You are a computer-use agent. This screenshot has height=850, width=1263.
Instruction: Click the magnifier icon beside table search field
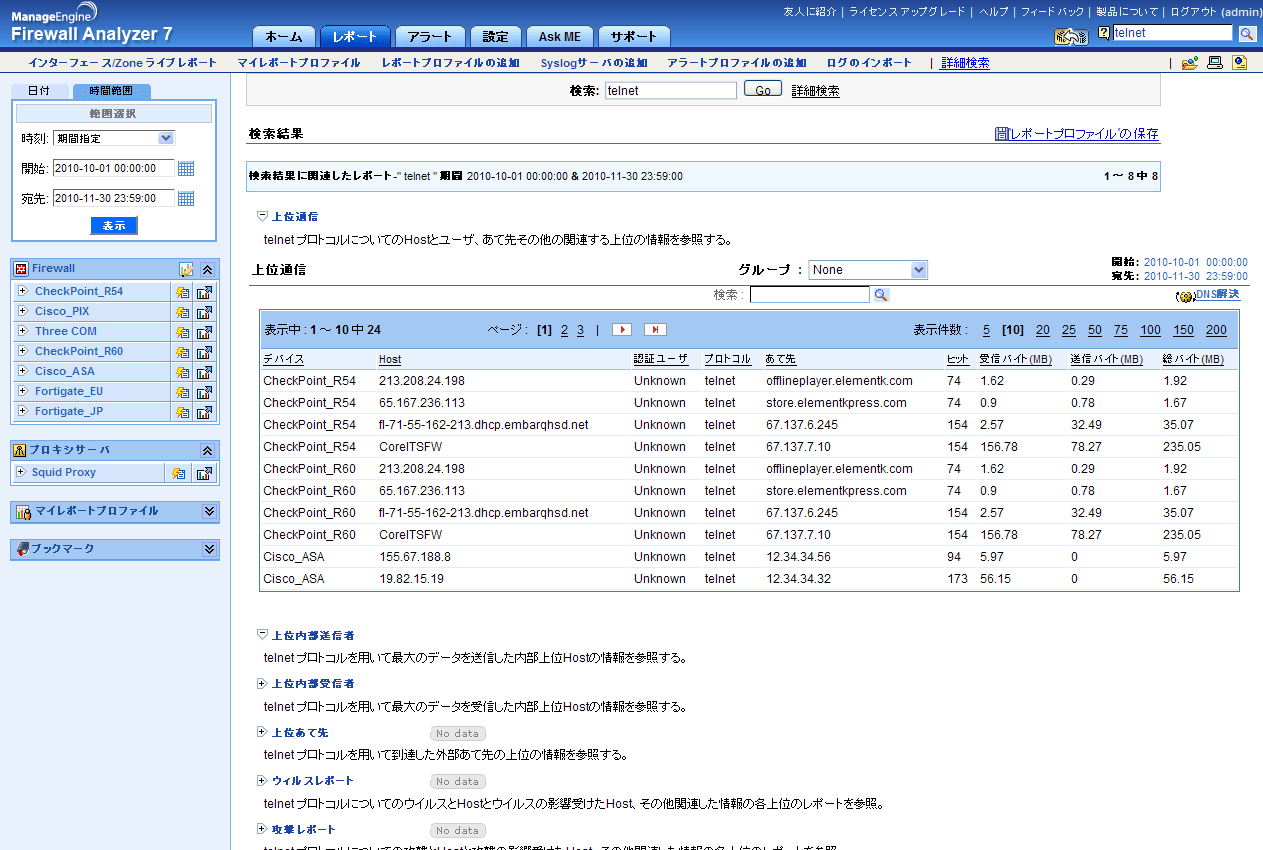pyautogui.click(x=881, y=295)
